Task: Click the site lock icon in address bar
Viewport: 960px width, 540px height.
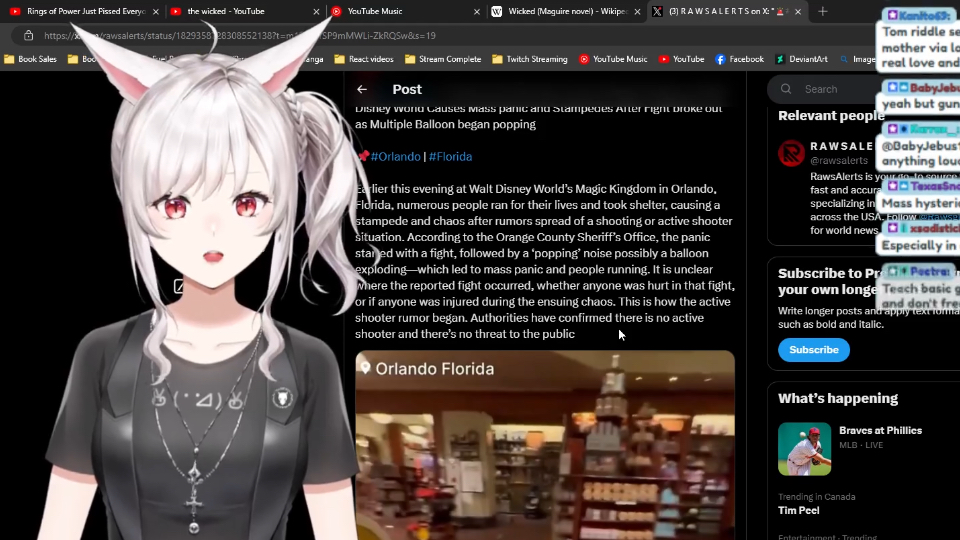Action: tap(28, 36)
